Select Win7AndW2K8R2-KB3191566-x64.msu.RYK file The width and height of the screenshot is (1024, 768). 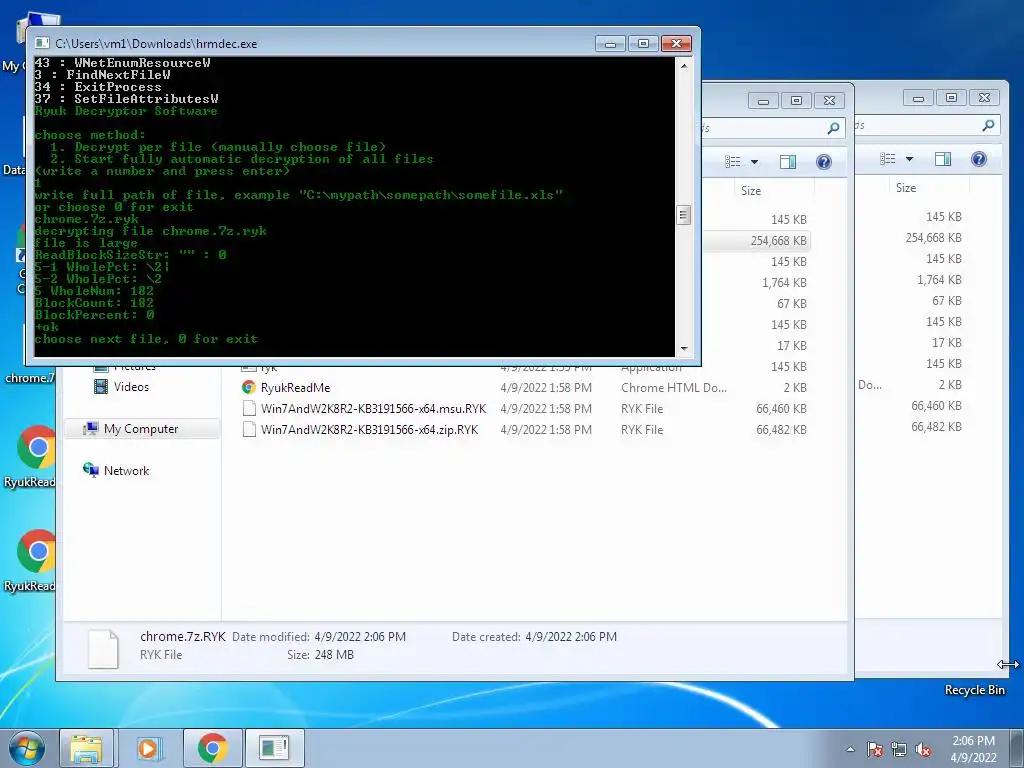tap(373, 408)
